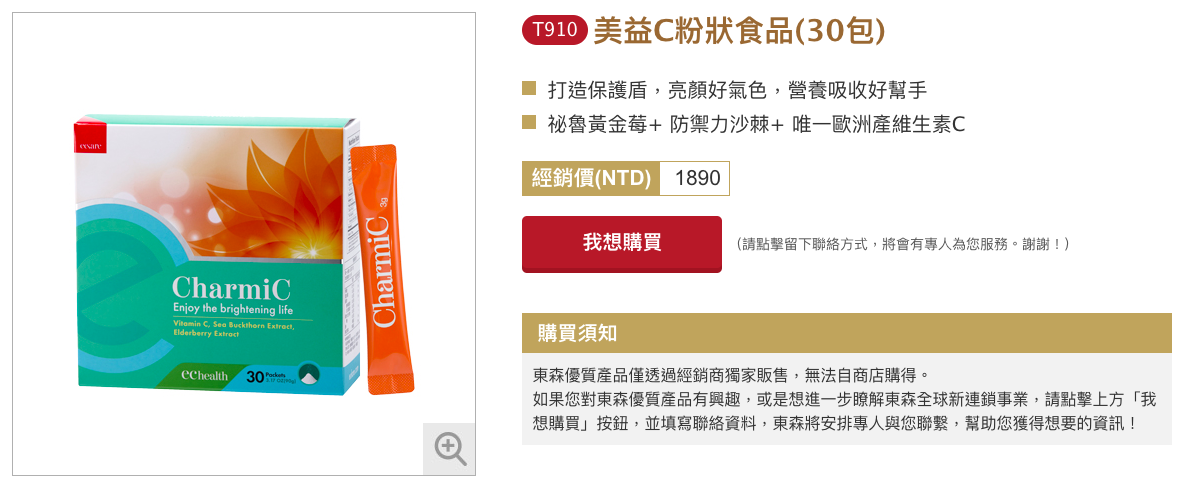
Task: Click the Enjoy the brightening life tagline
Action: (232, 310)
